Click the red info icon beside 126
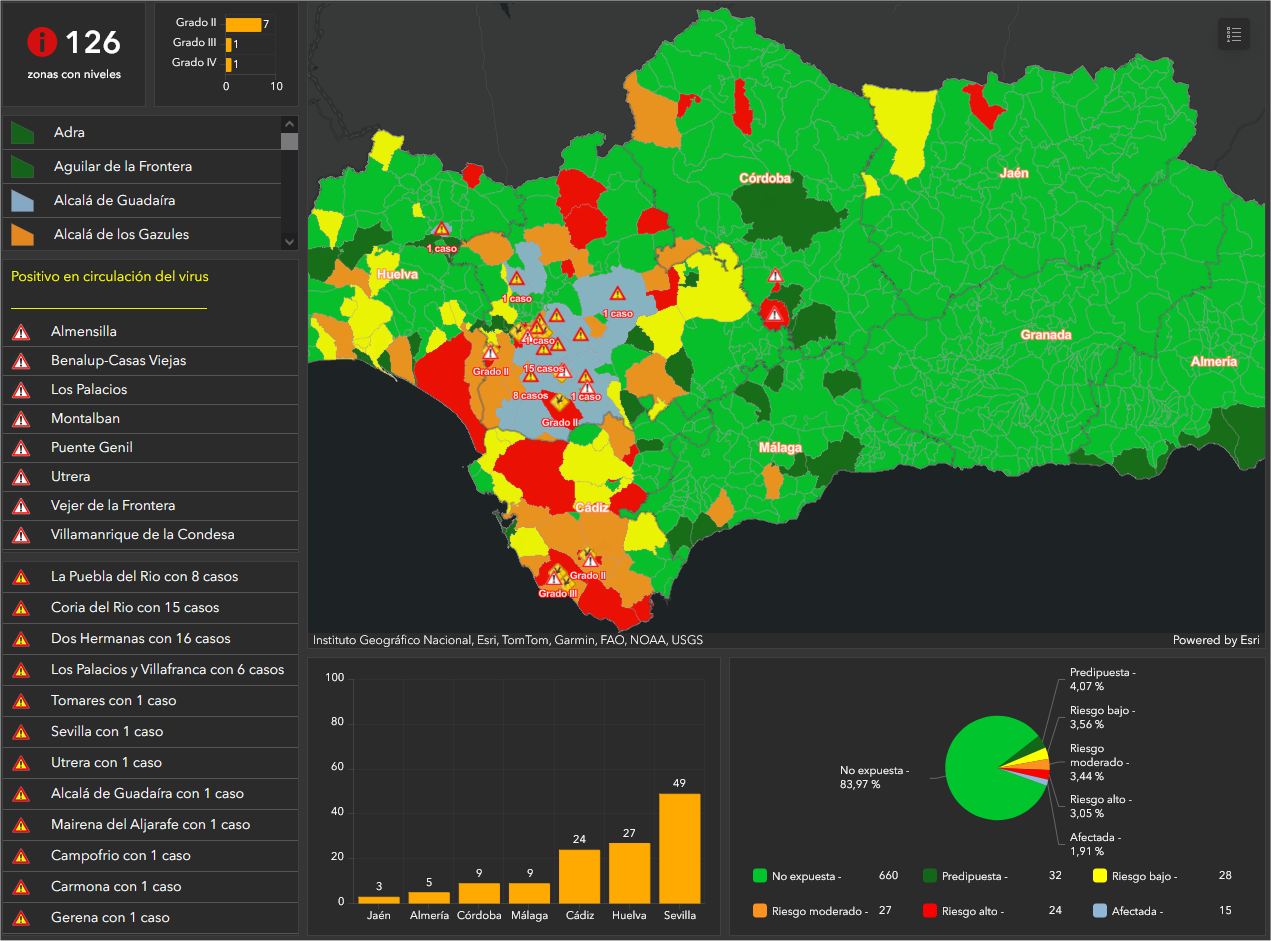This screenshot has width=1271, height=941. pos(42,42)
